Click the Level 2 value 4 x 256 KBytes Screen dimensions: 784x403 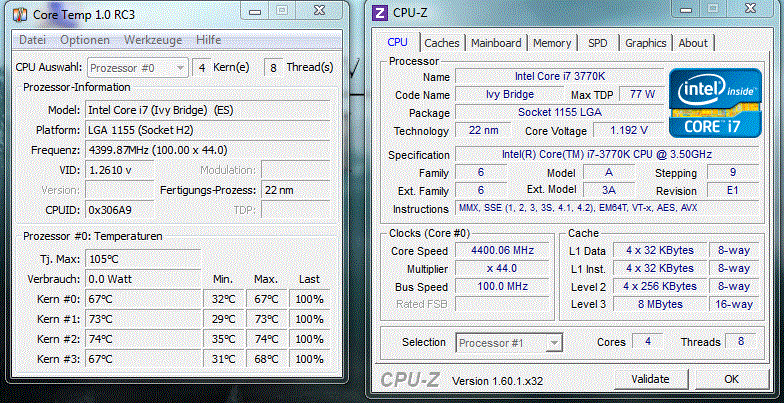660,286
